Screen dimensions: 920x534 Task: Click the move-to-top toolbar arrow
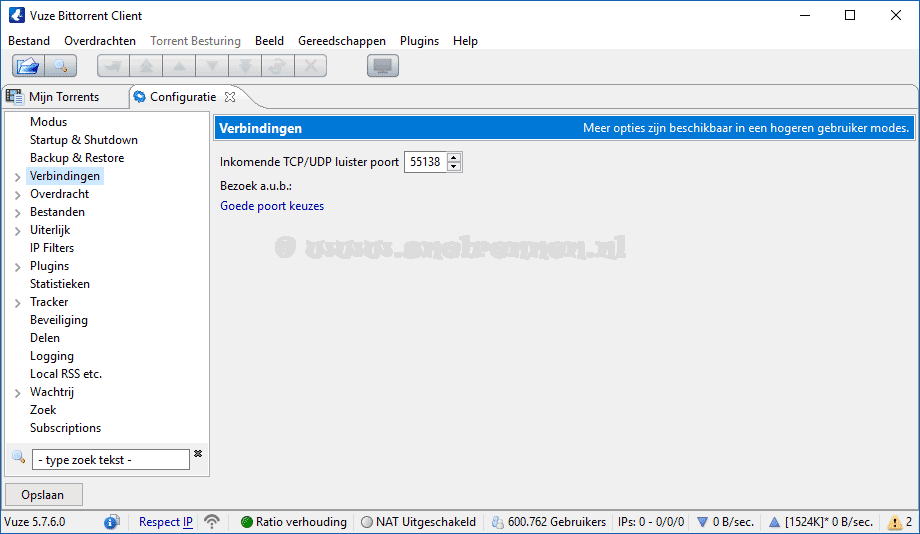[146, 66]
